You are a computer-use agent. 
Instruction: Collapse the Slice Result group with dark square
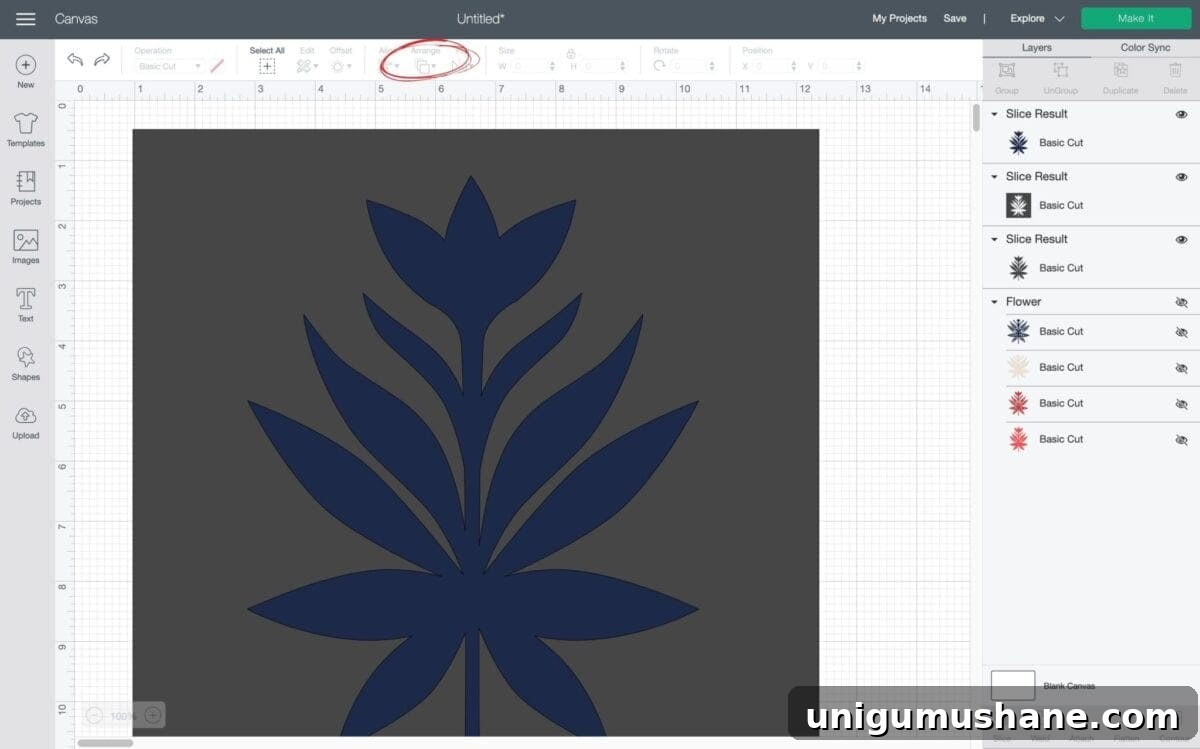pos(994,177)
